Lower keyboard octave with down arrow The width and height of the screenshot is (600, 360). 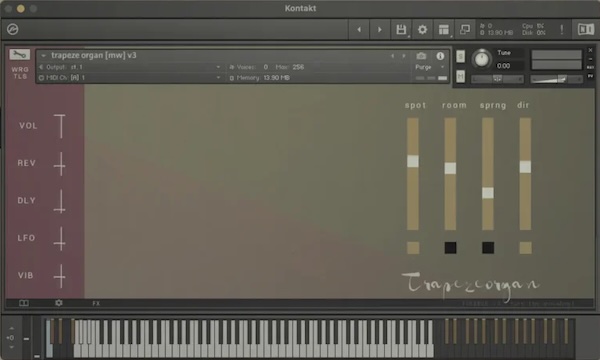11,347
